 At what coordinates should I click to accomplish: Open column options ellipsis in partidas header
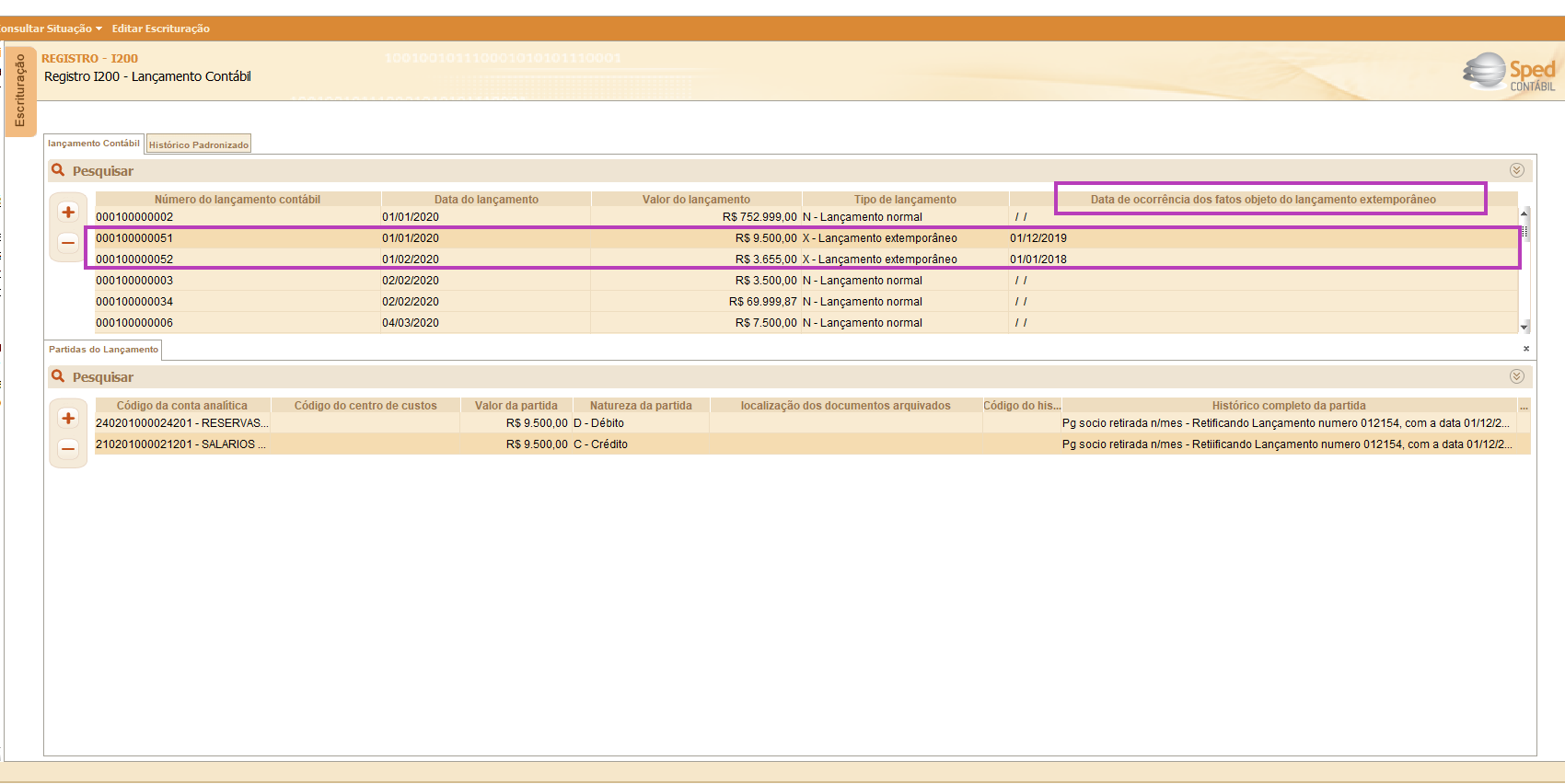tap(1524, 406)
